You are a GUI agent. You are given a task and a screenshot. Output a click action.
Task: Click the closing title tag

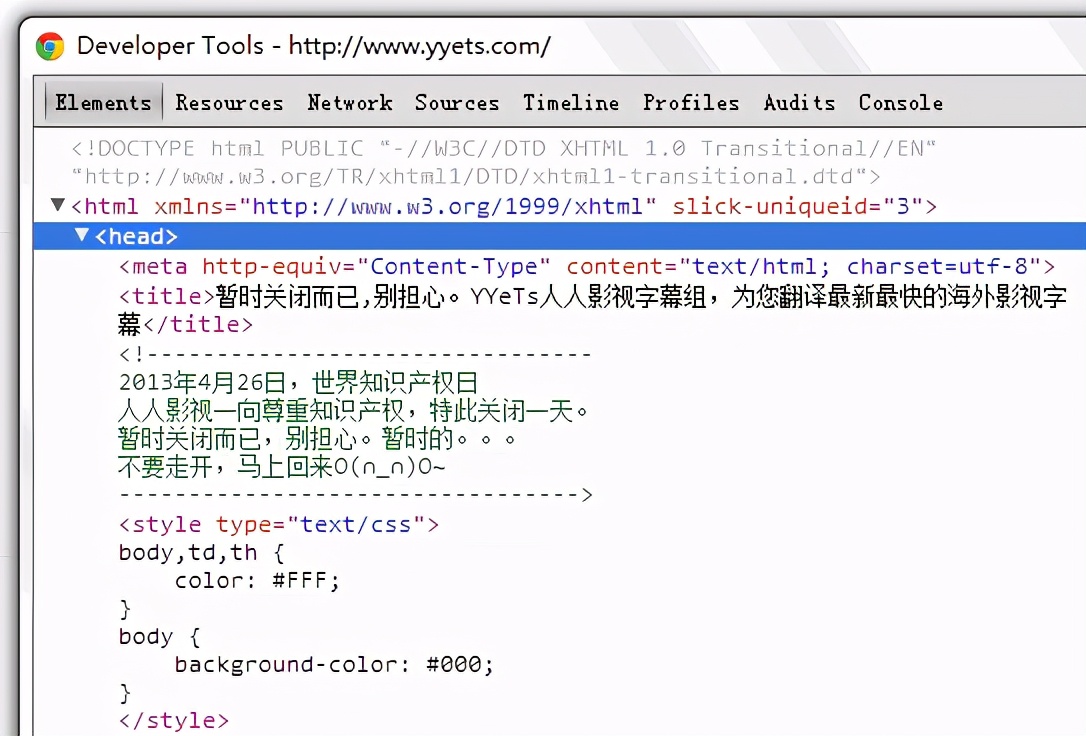[198, 324]
